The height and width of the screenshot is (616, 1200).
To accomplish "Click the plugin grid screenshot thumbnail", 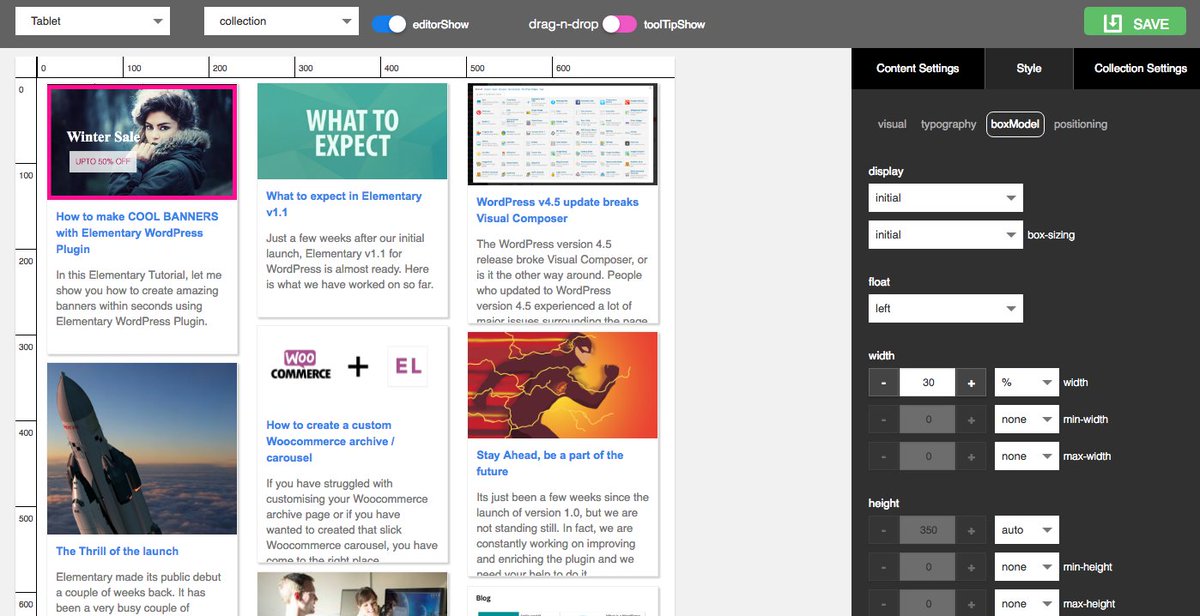I will [x=562, y=134].
